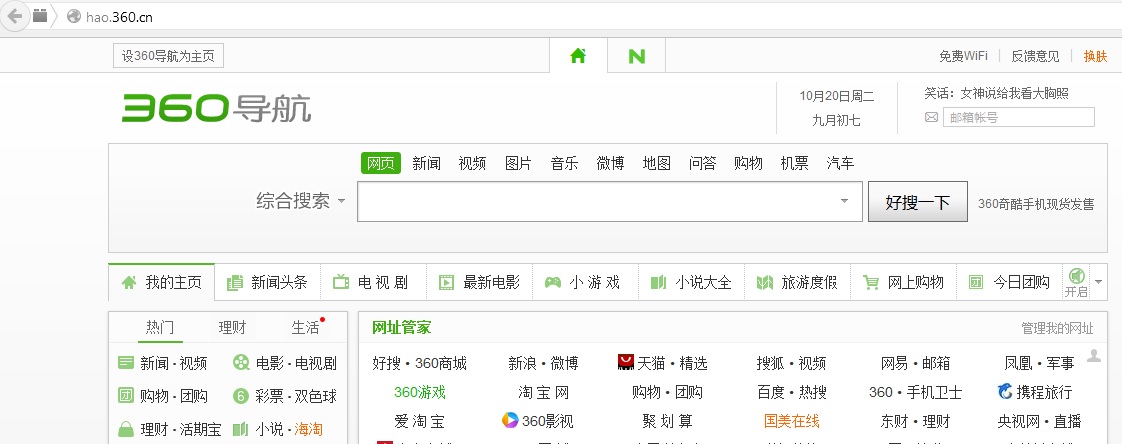
Task: Open the 新浪·微博 link
Action: [543, 363]
